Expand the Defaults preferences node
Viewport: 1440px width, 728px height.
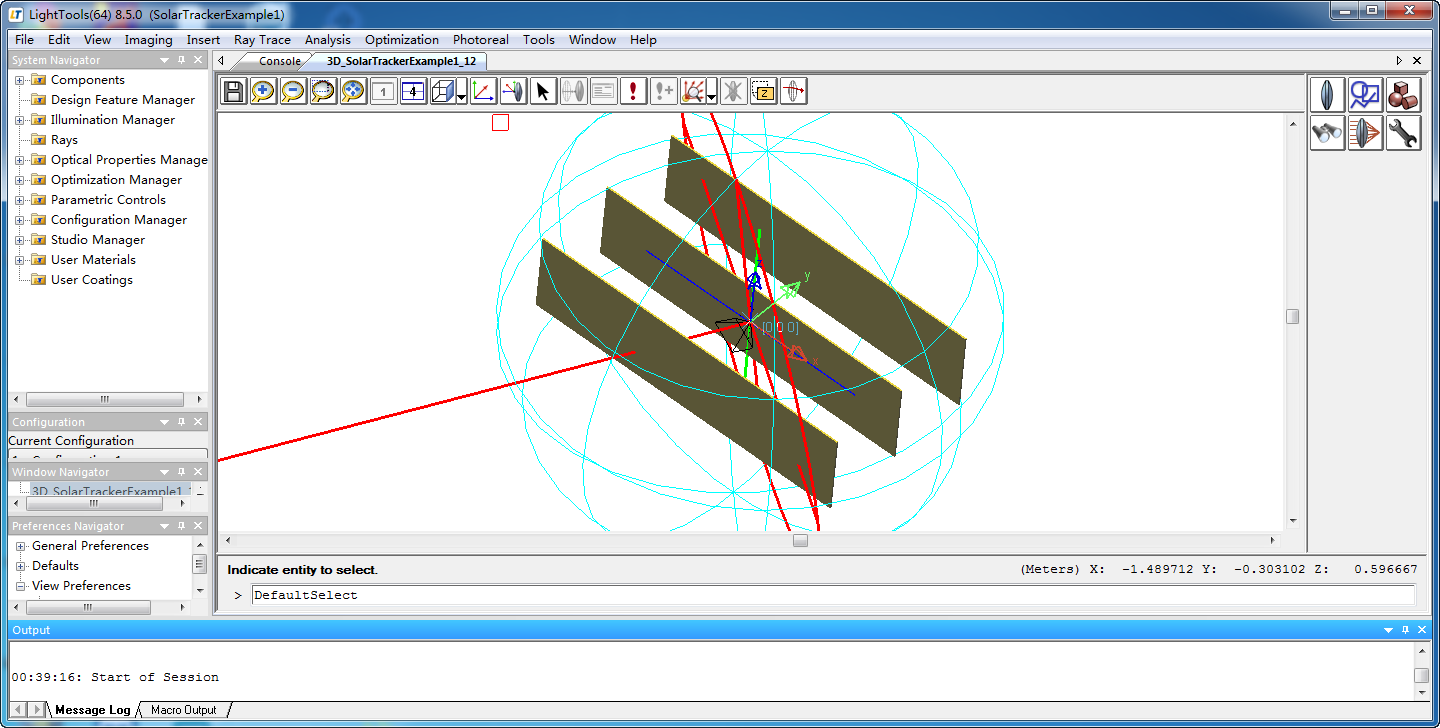[x=21, y=566]
